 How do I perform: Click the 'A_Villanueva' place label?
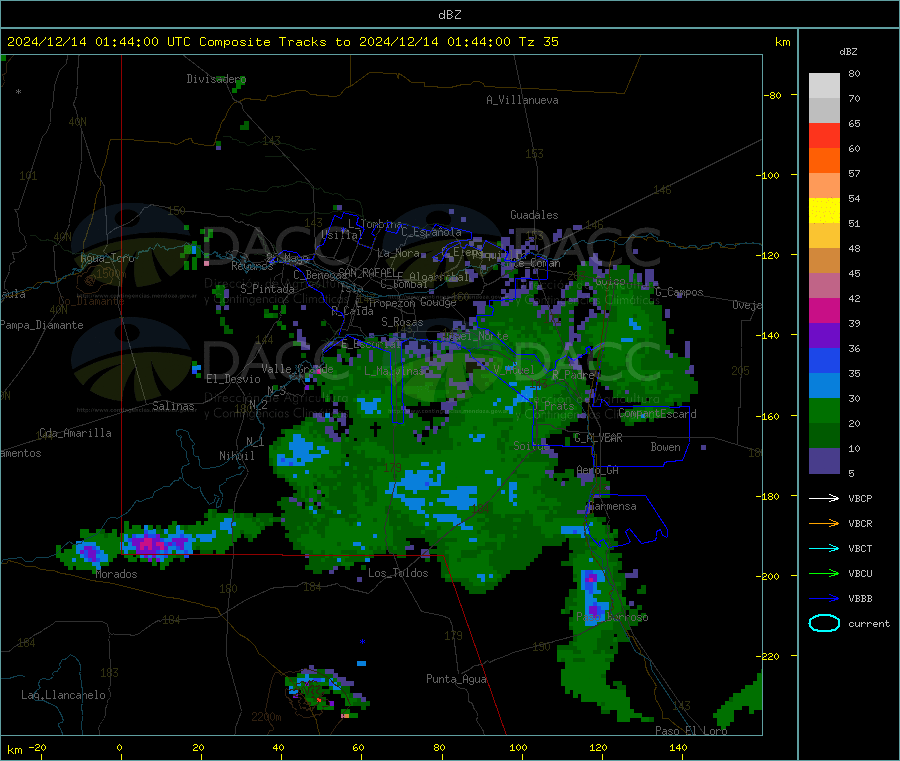(522, 100)
